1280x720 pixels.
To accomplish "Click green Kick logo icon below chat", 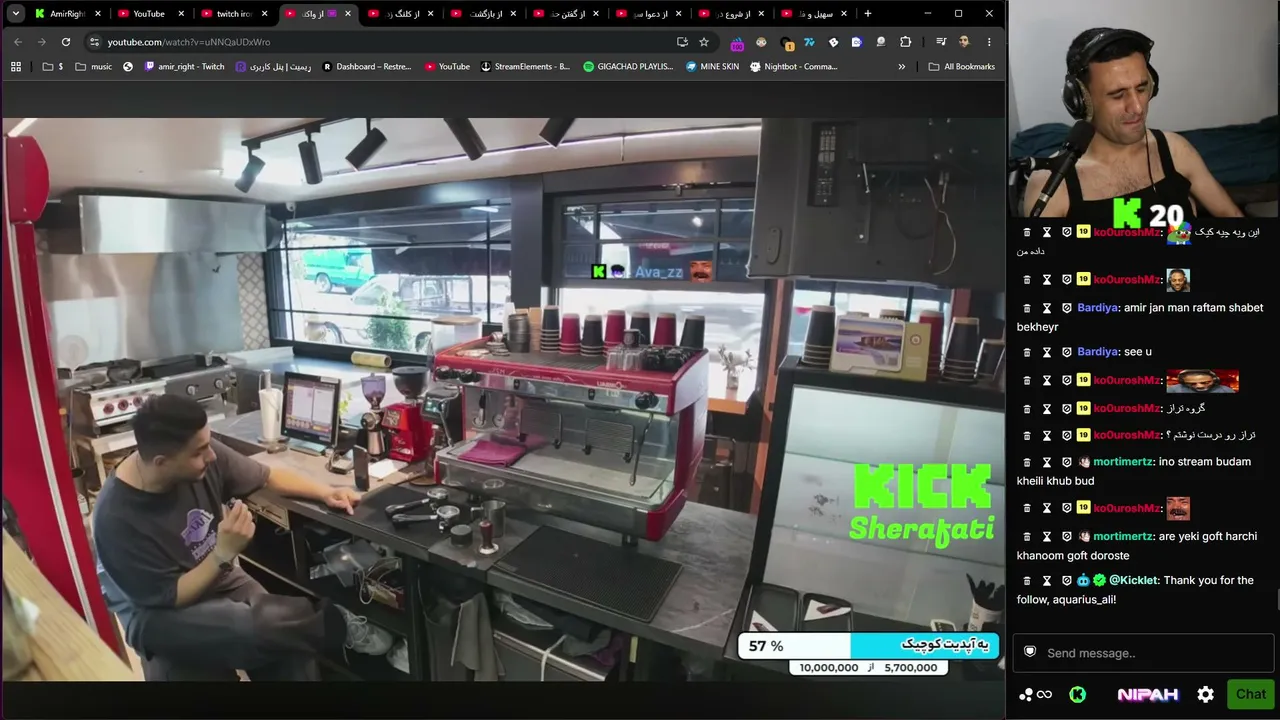I will click(x=1077, y=694).
